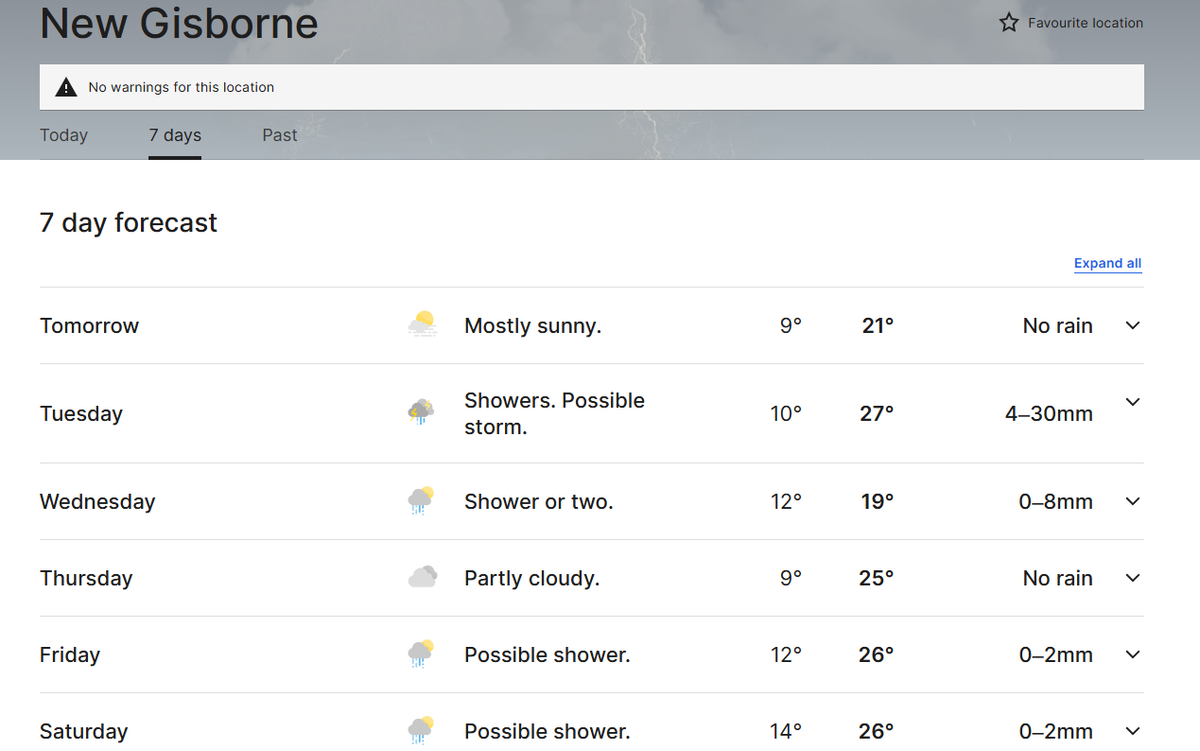
Task: Click Thursday's partly cloudy icon
Action: click(422, 577)
